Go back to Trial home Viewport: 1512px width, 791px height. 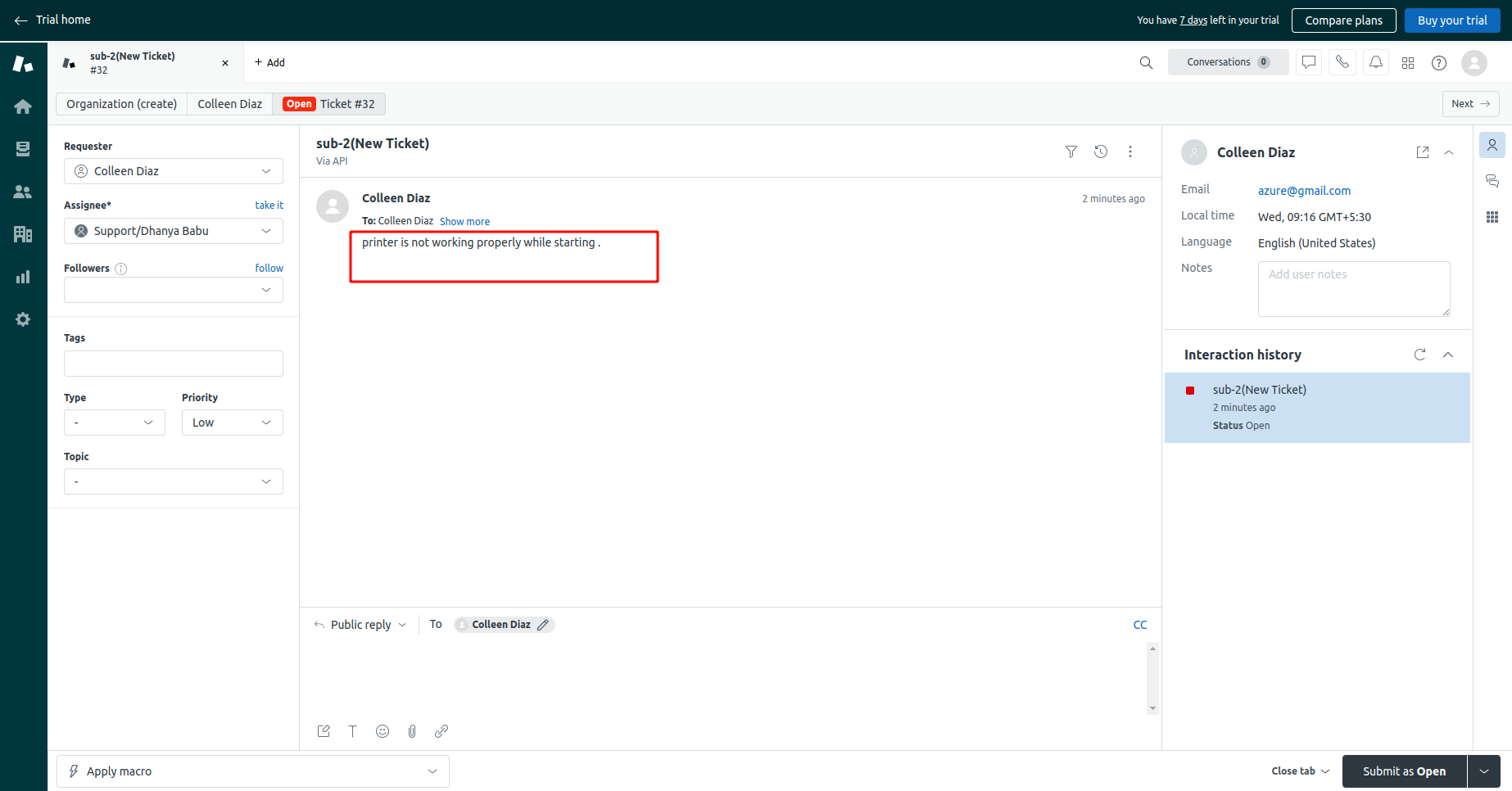coord(52,20)
